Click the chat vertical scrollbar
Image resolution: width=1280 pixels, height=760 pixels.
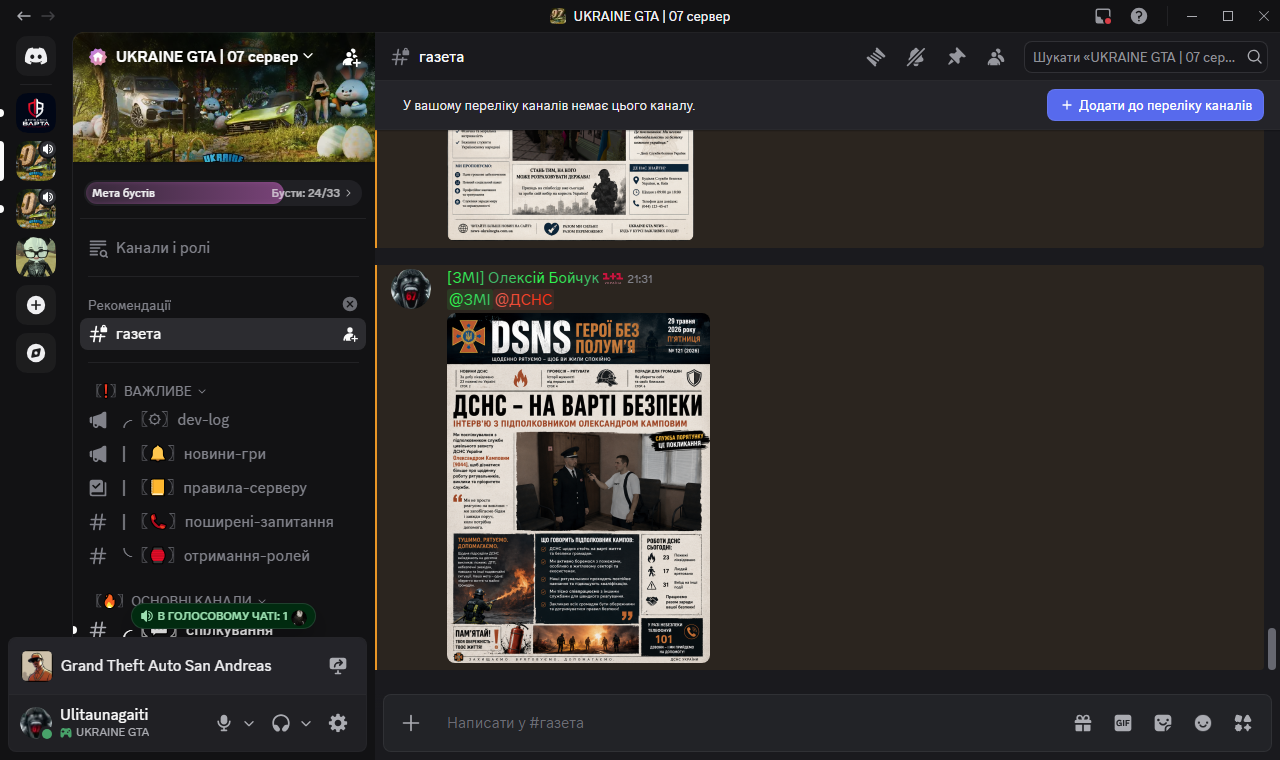(x=1272, y=649)
